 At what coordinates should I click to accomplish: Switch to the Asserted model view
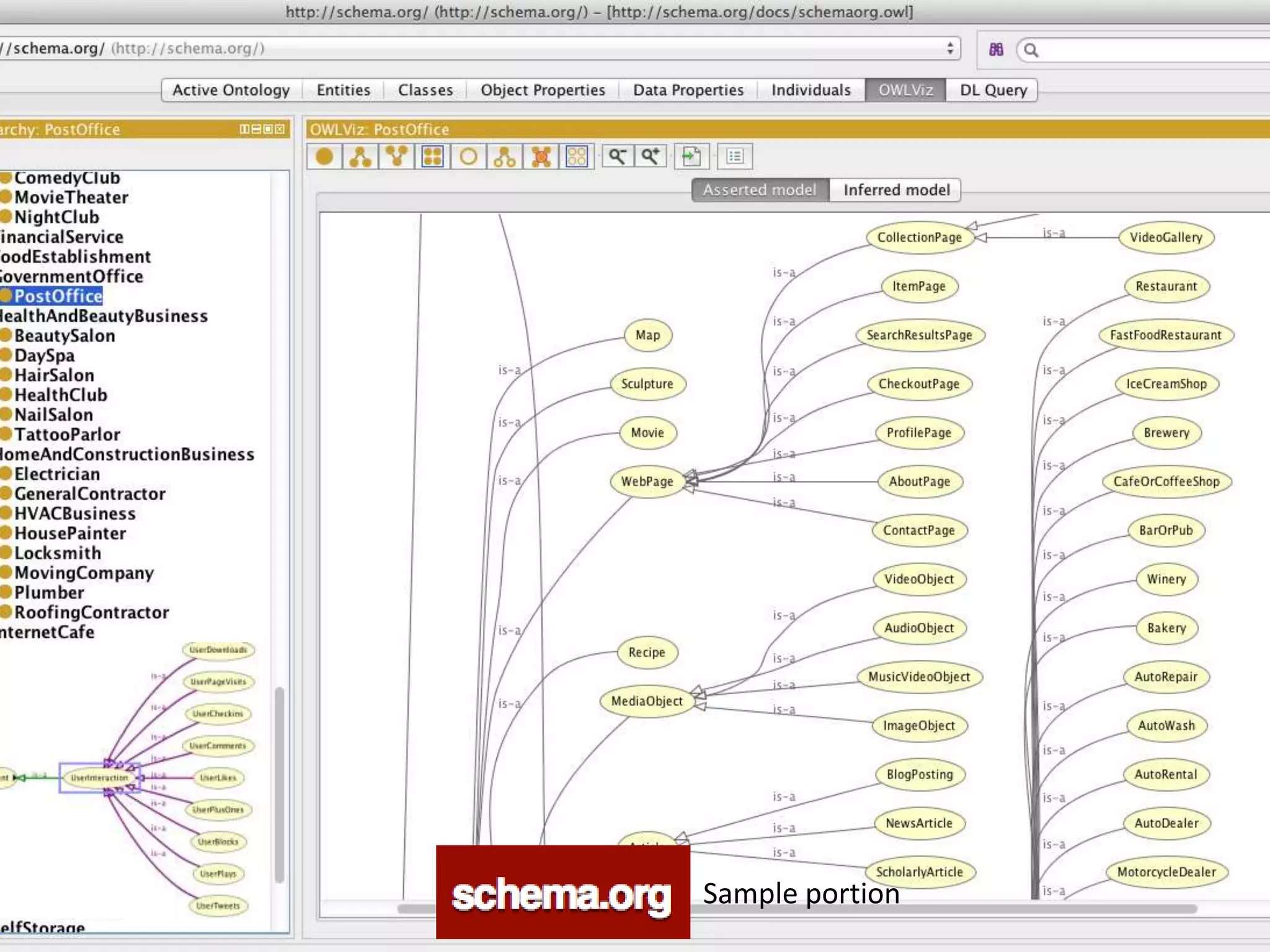click(760, 190)
